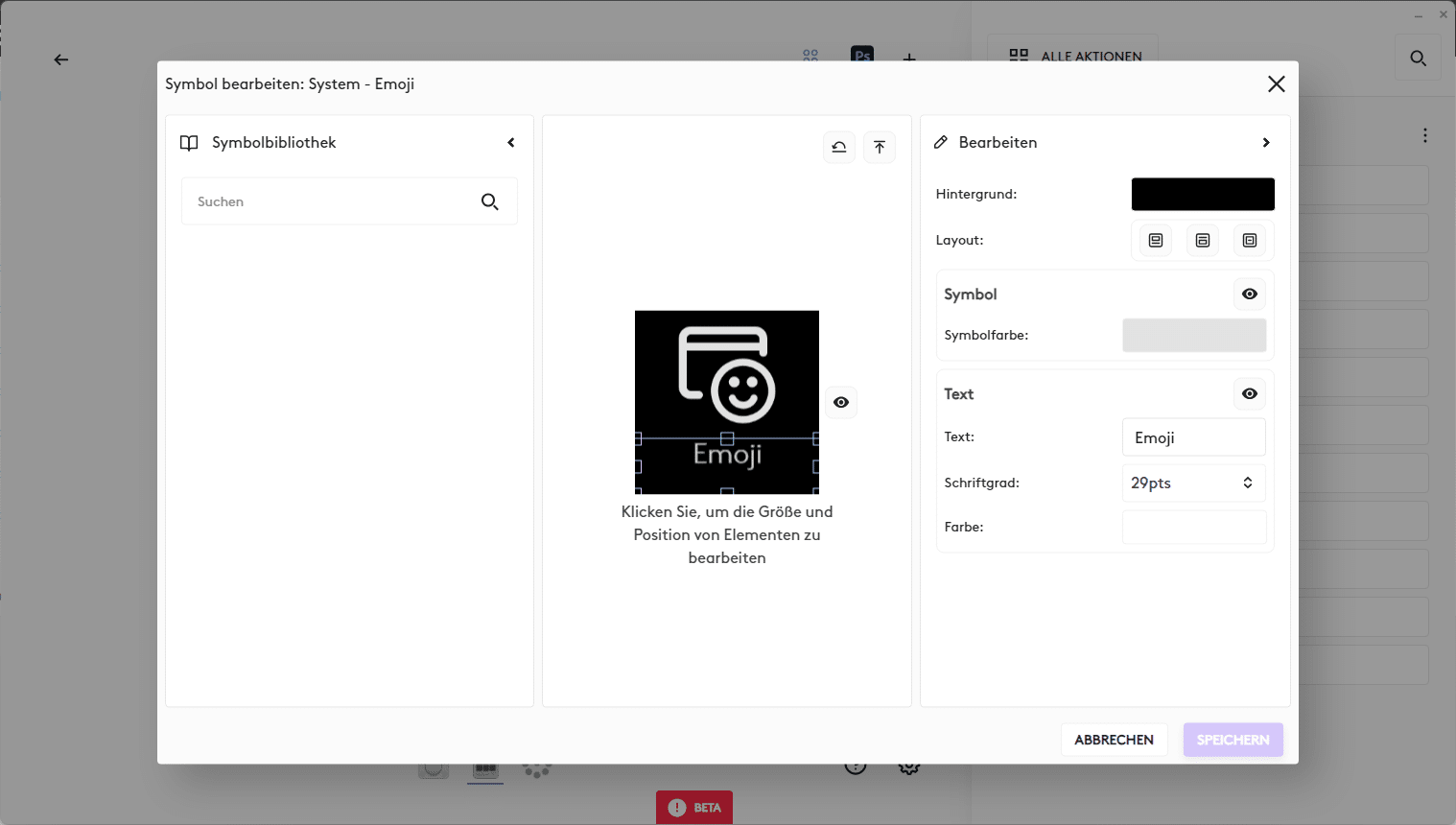Toggle visibility of the Text section
The height and width of the screenshot is (825, 1456).
coord(1250,394)
